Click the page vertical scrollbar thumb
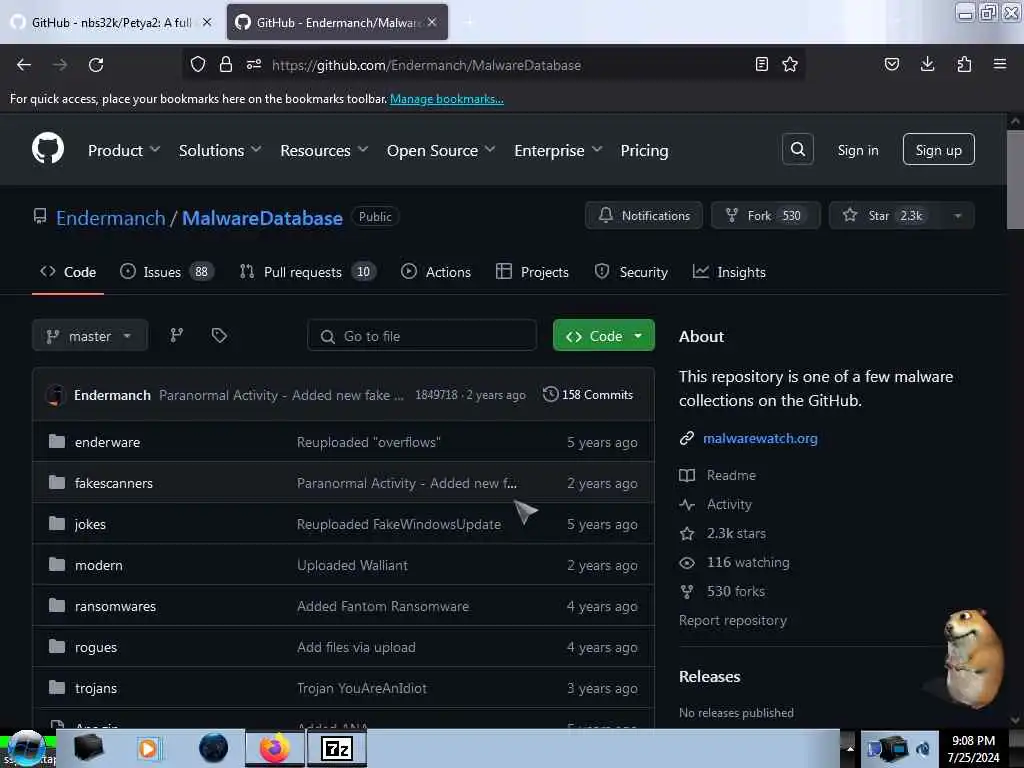This screenshot has width=1024, height=768. [x=1015, y=180]
